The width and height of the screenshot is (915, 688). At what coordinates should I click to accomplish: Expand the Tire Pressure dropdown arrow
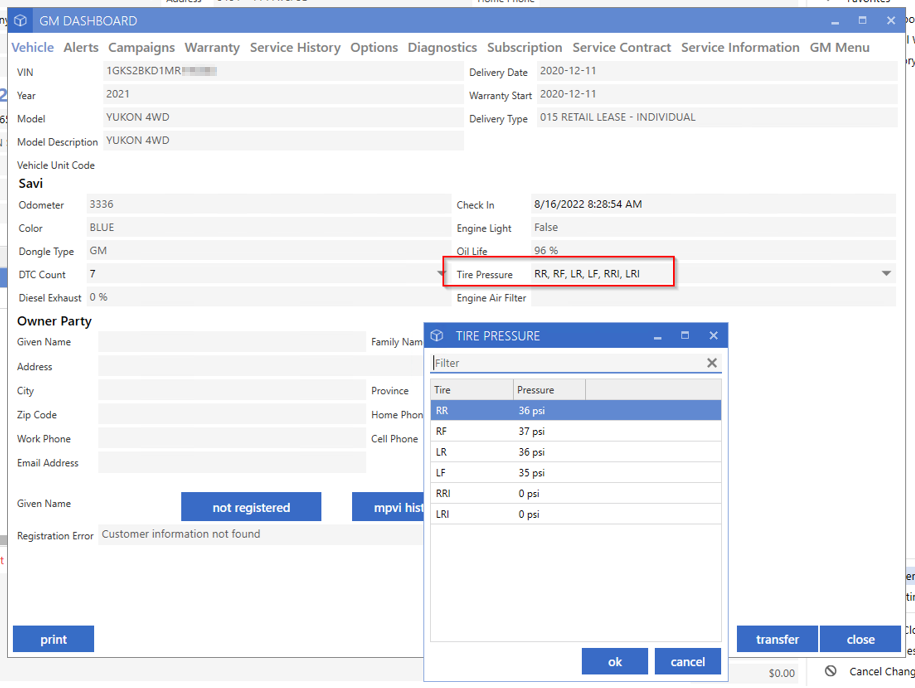(886, 274)
